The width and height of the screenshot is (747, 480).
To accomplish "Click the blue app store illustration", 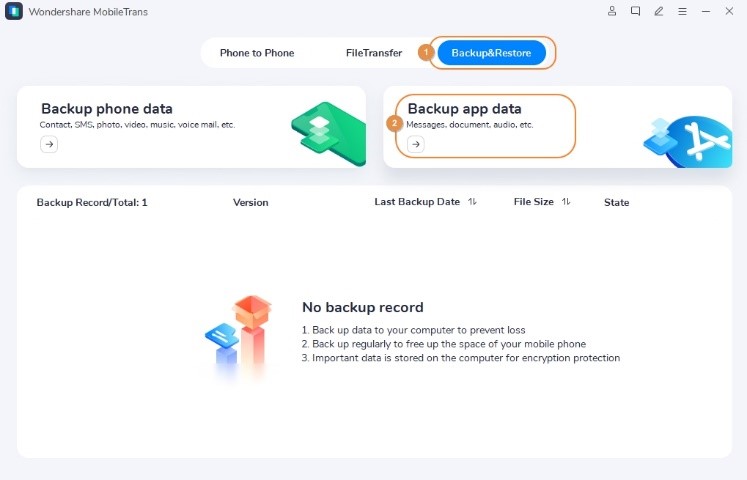I will [x=688, y=142].
